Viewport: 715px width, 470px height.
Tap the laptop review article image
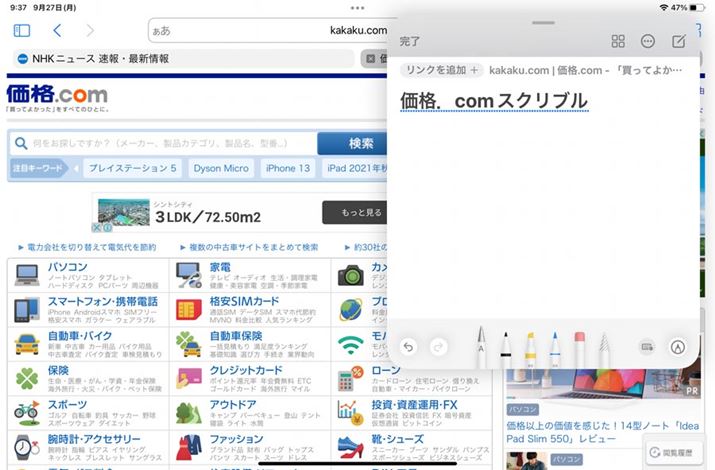click(602, 383)
